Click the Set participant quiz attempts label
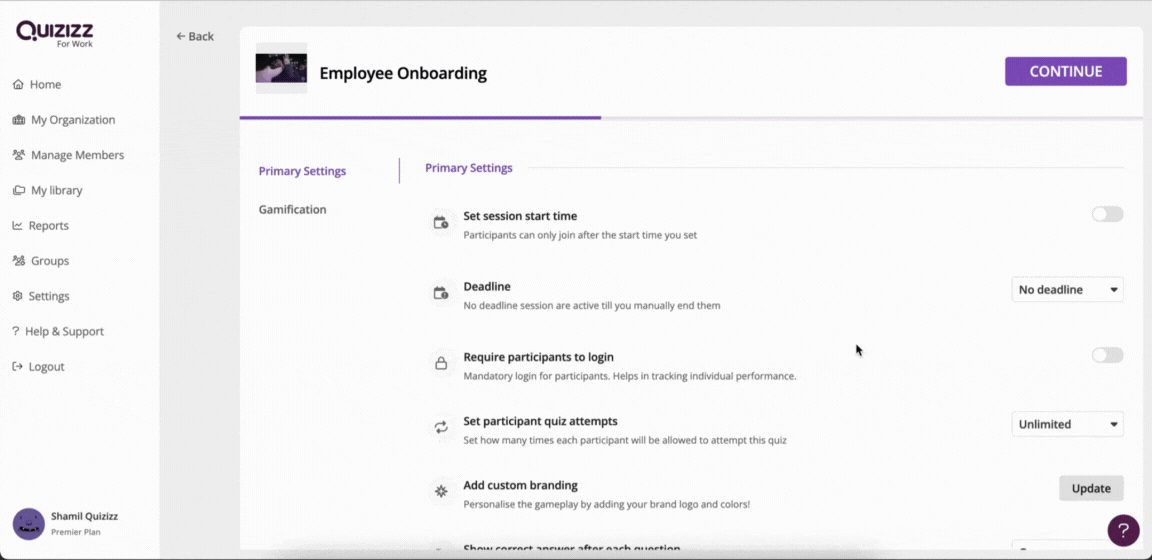1152x560 pixels. (x=541, y=421)
